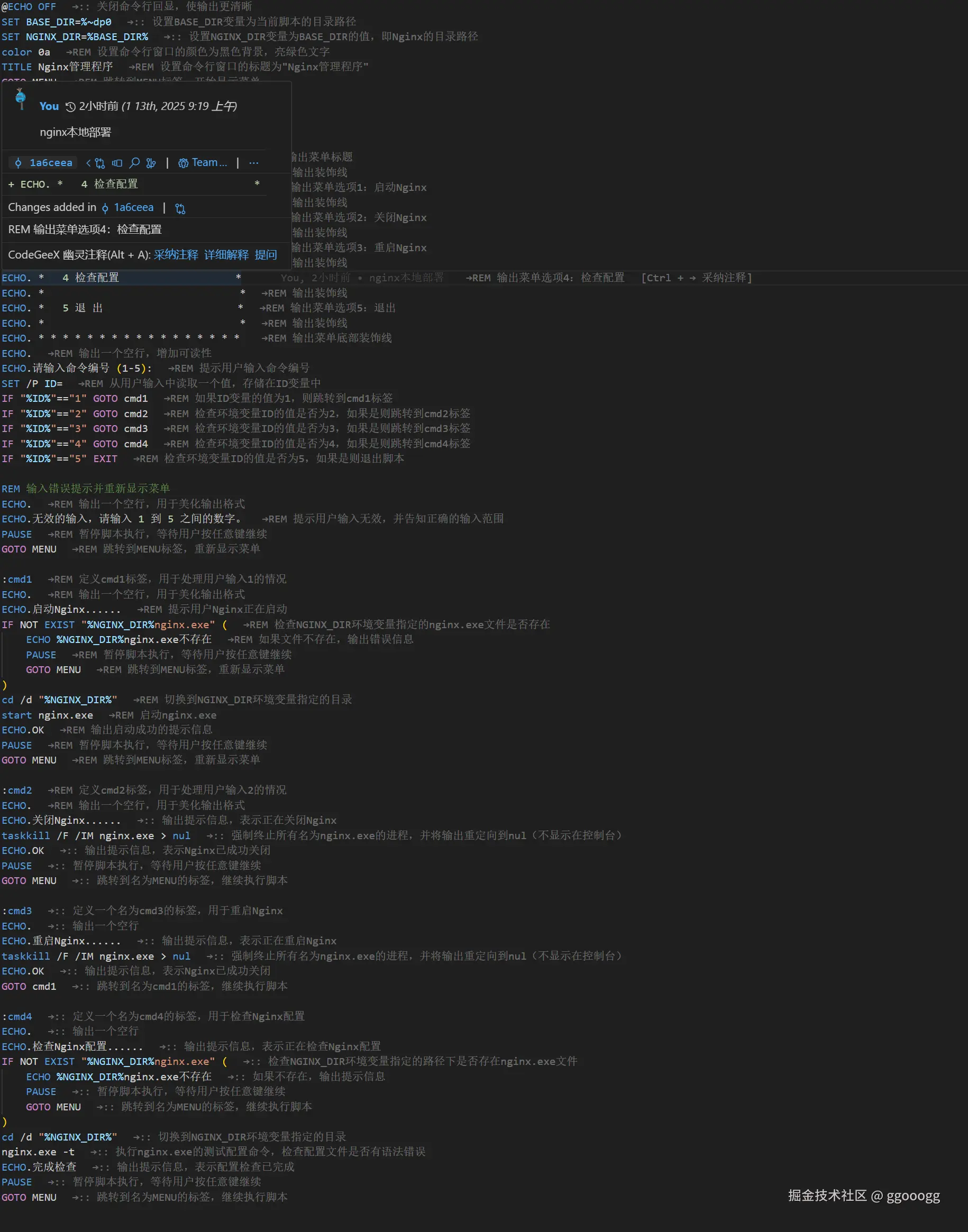Click the IF "%ID%"=="3" GOTO cmd3 line
Screen dimensions: 968x1232
point(74,429)
